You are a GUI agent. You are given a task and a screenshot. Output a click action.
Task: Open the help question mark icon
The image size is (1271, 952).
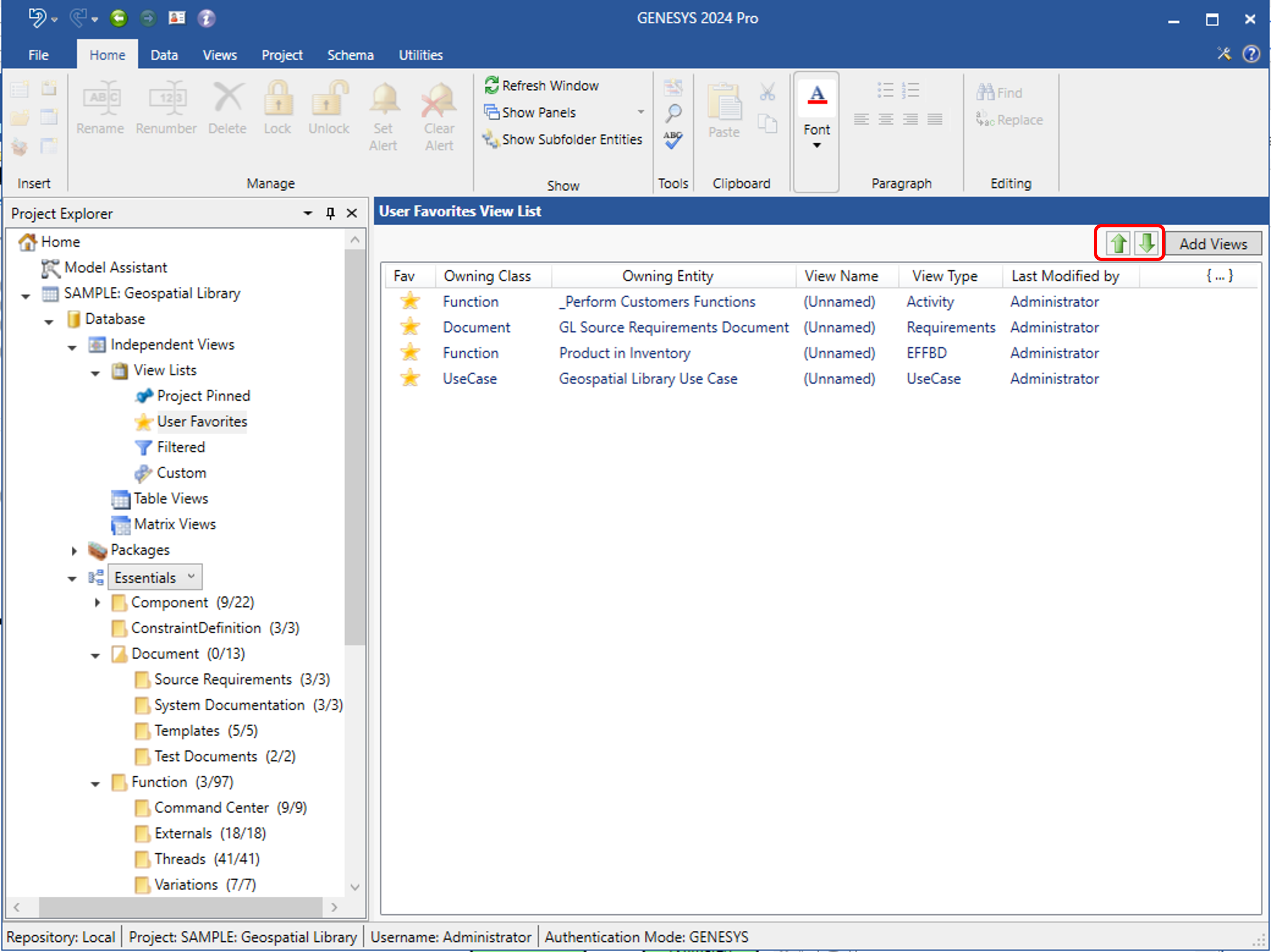point(1251,54)
